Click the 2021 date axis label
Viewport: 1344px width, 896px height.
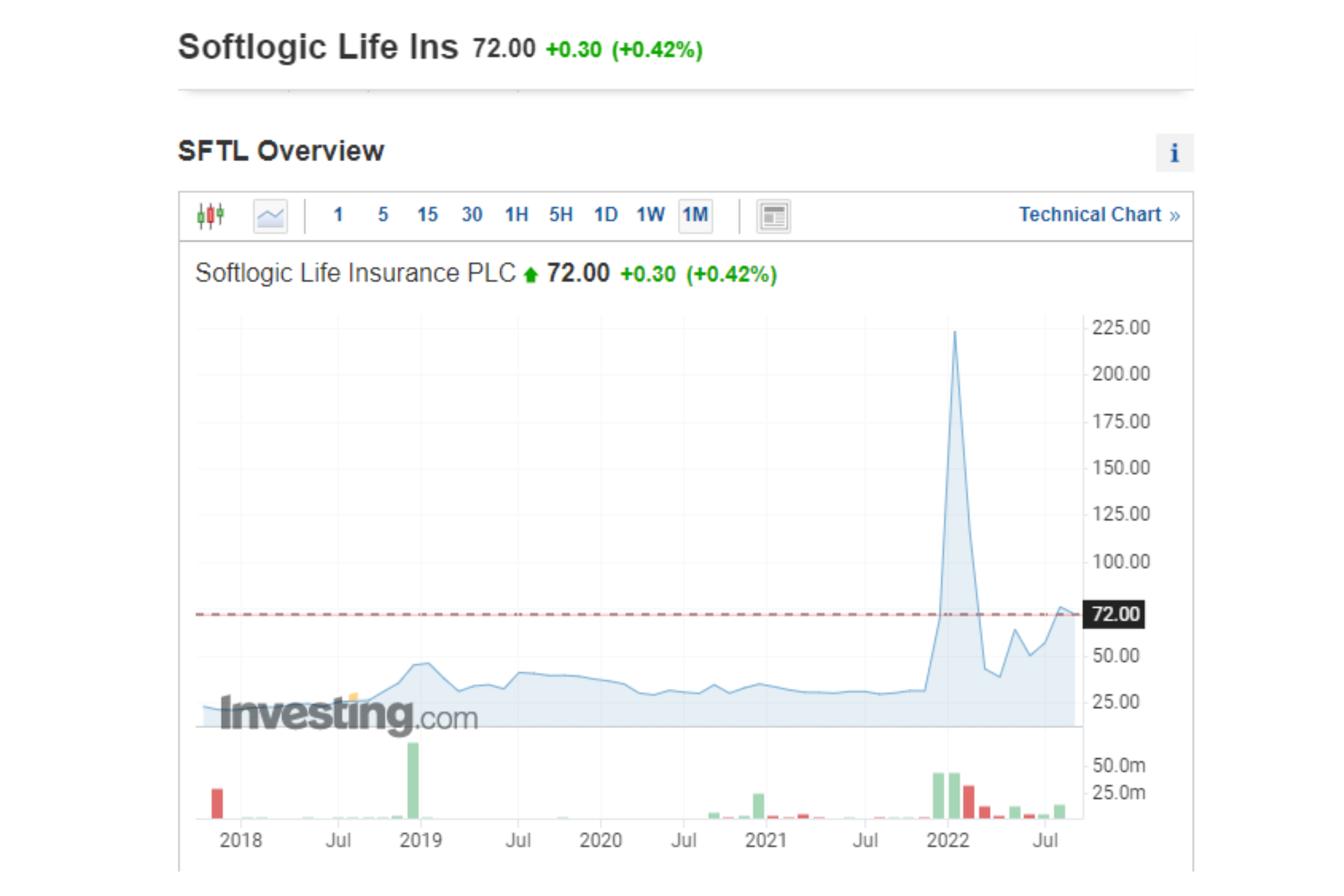[x=766, y=840]
